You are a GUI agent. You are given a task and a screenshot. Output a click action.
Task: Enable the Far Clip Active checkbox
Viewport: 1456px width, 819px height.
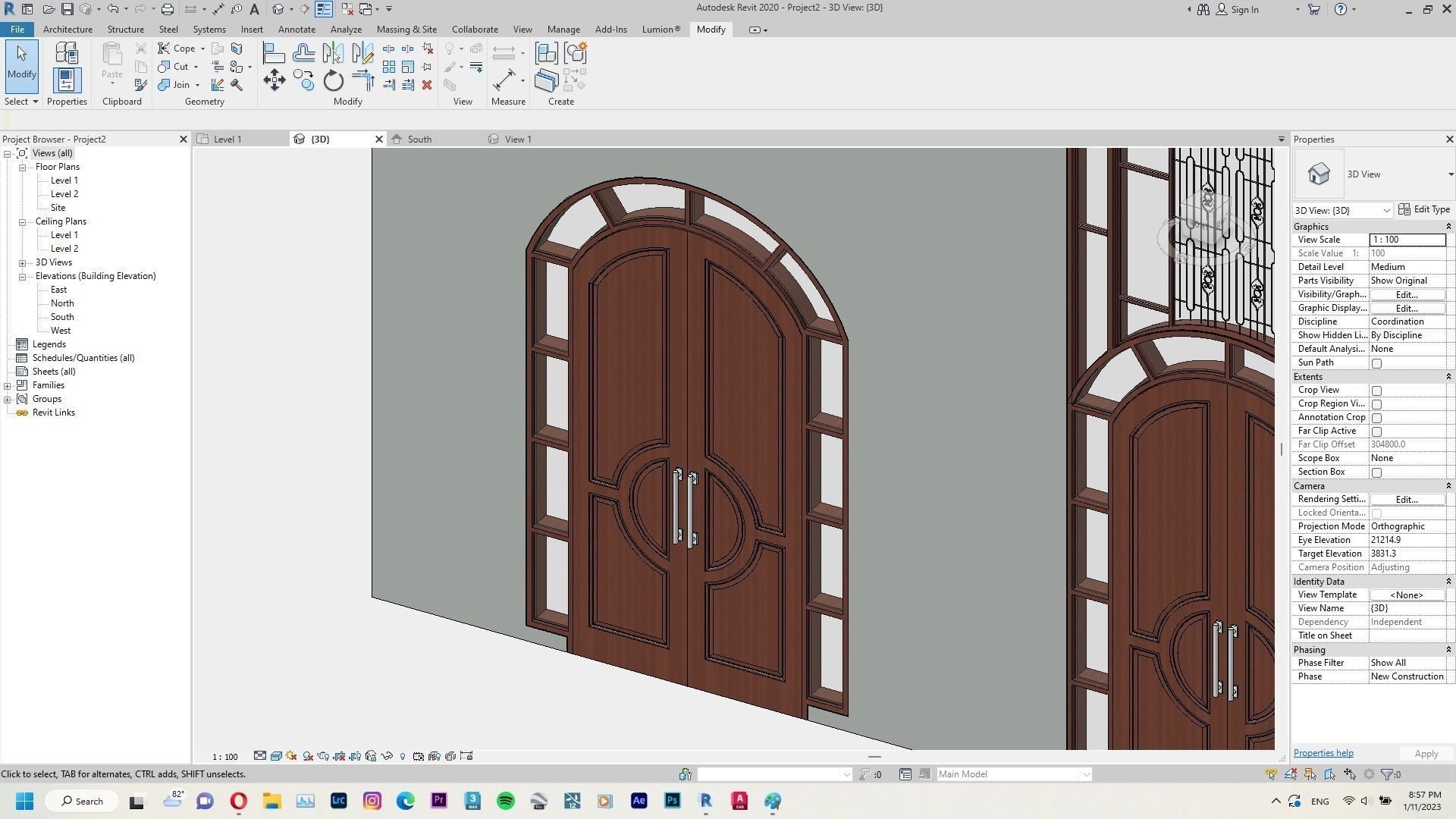(x=1377, y=431)
